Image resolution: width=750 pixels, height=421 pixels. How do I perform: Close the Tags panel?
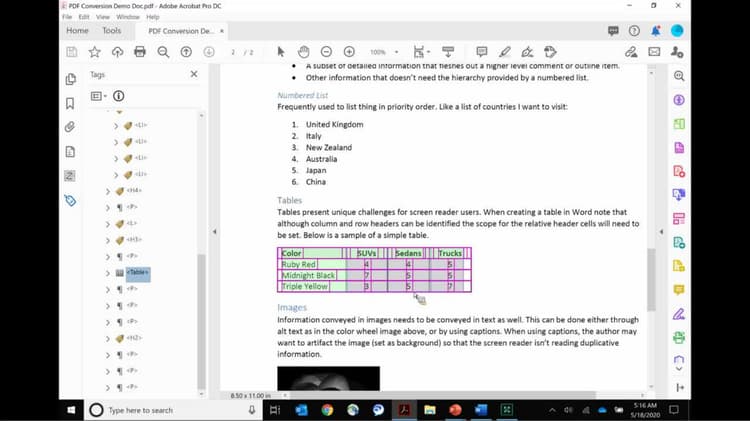(x=194, y=74)
